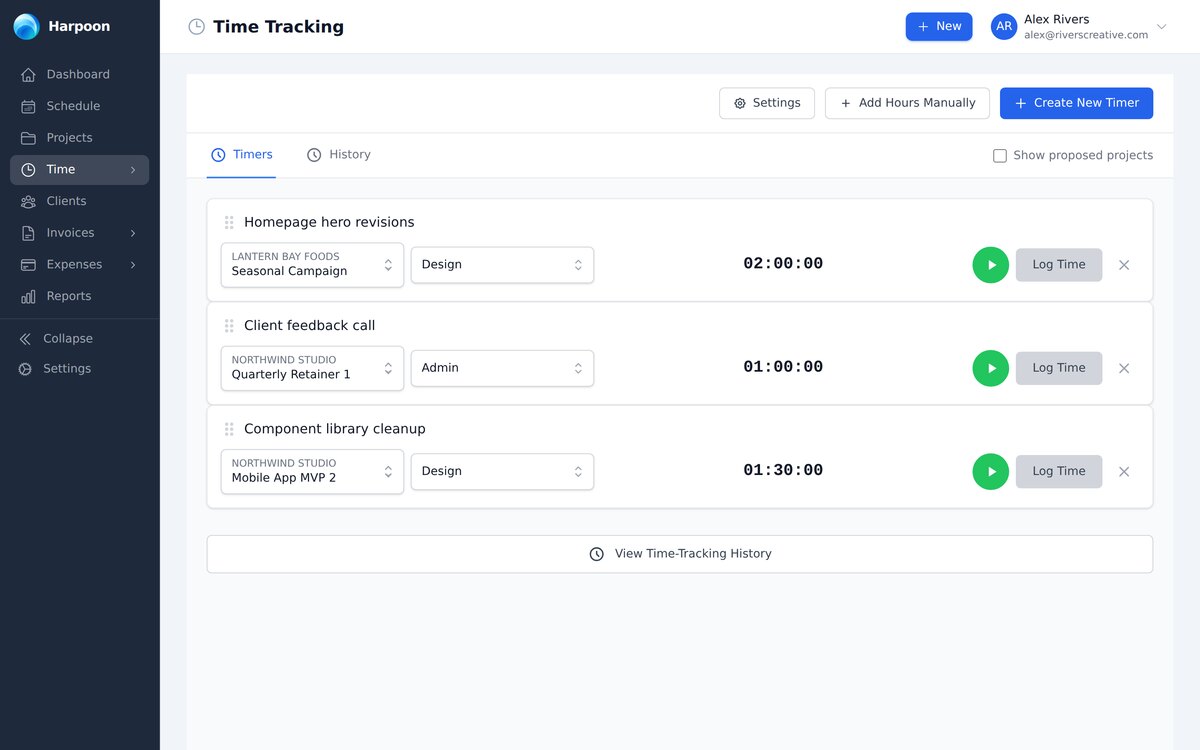Click the alex@riverscreative.com email text

(1086, 35)
